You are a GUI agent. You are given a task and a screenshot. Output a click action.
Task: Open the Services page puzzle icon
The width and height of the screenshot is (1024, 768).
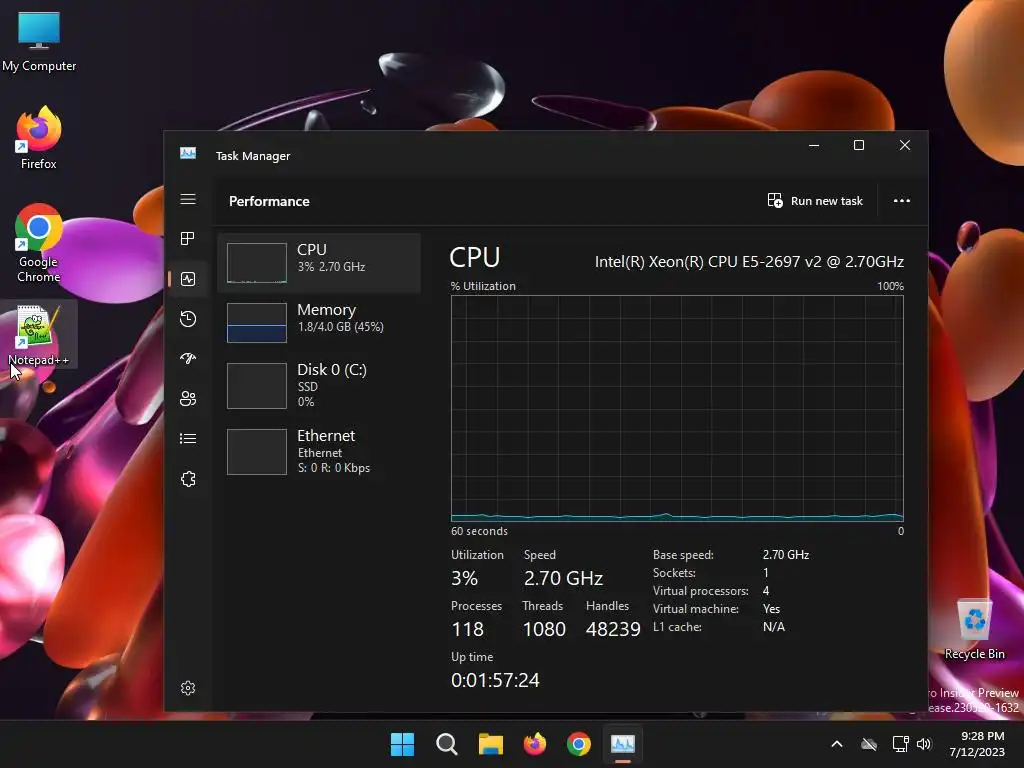(x=188, y=479)
